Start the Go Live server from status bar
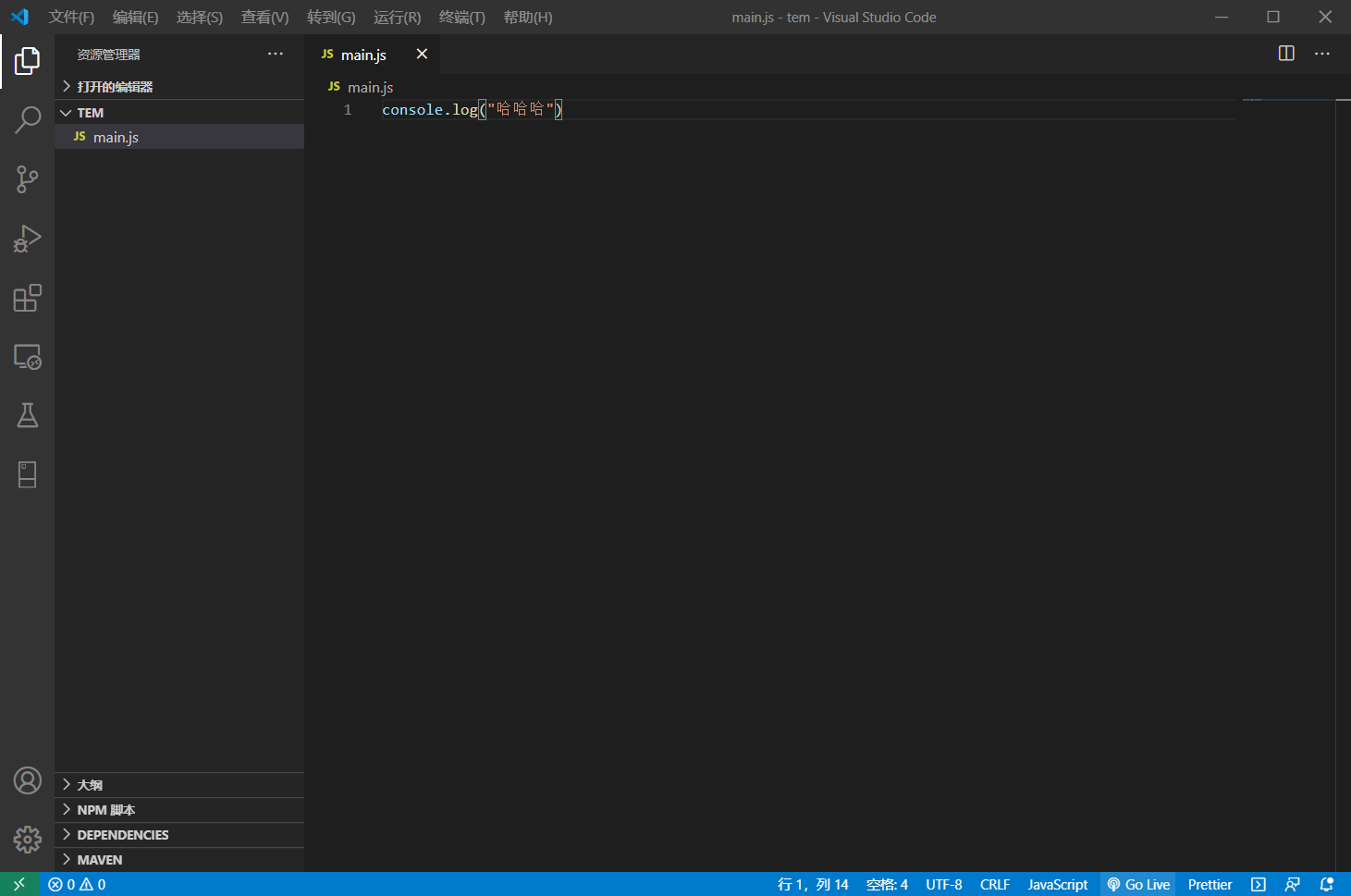1351x896 pixels. pos(1138,884)
